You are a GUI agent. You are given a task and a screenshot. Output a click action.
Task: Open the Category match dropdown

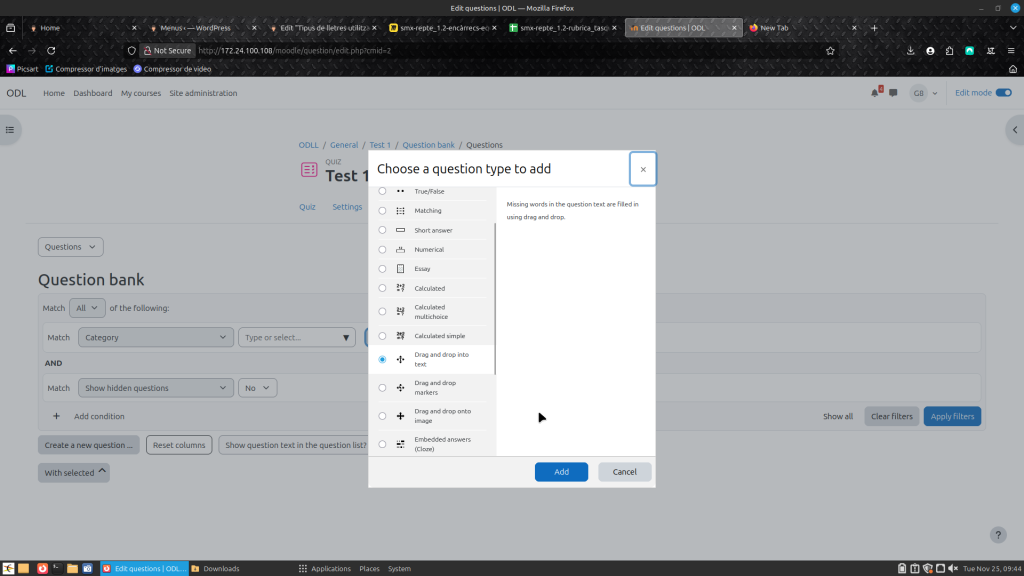[155, 338]
